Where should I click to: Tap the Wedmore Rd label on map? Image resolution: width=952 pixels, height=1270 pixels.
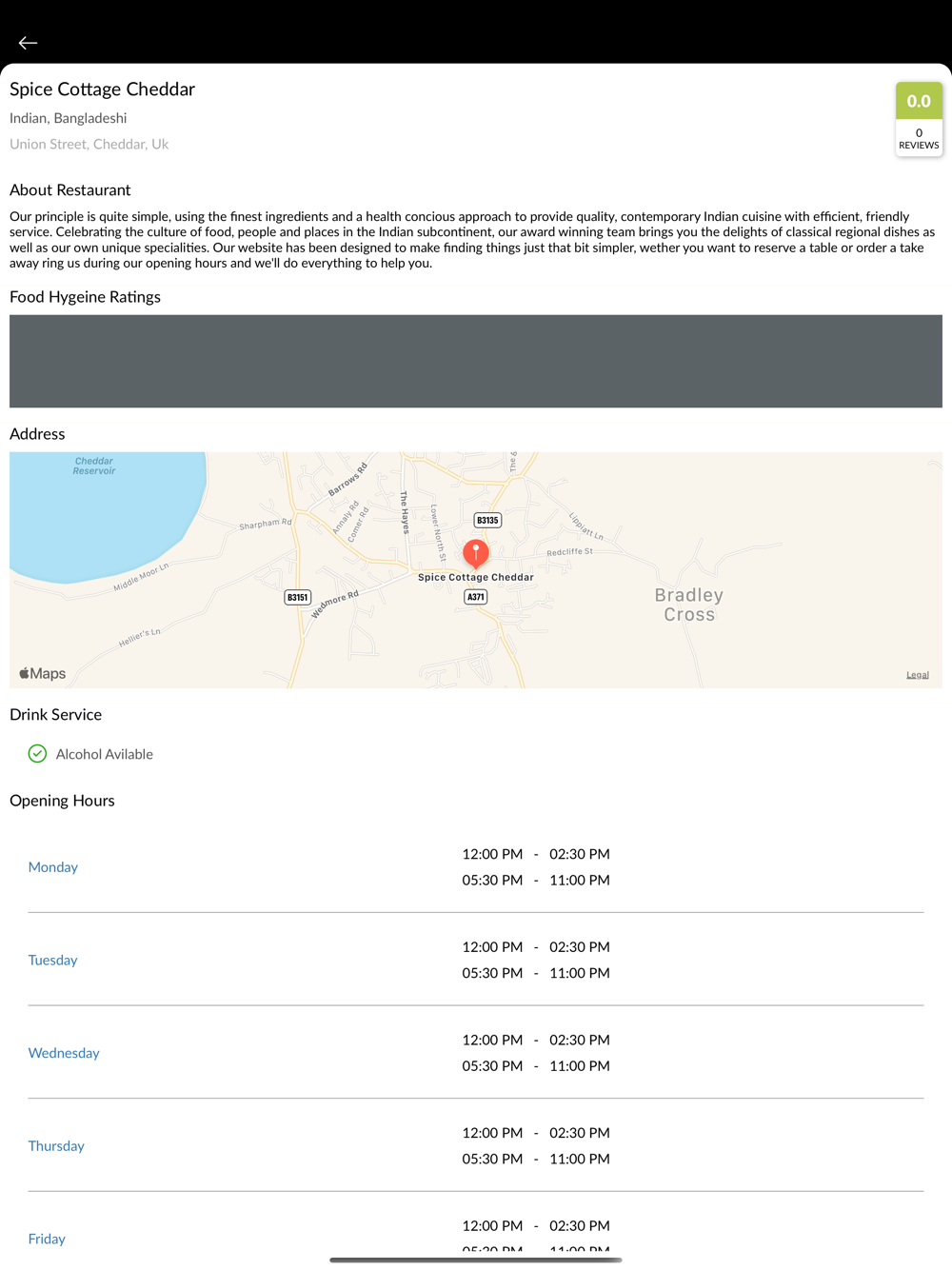click(x=335, y=604)
